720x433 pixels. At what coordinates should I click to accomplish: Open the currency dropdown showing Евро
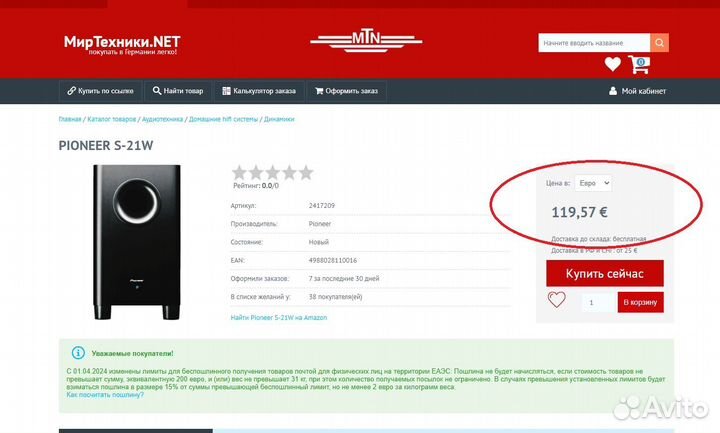594,183
